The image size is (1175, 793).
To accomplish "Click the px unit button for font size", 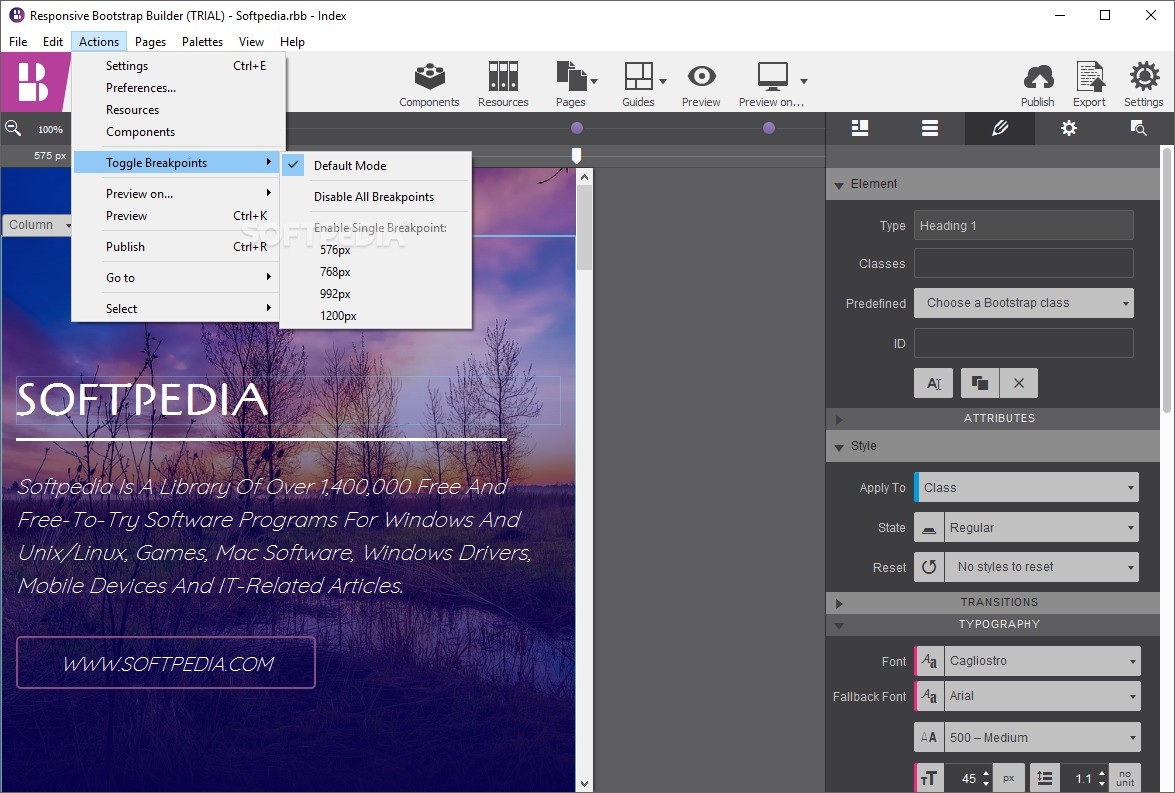I will pos(1009,779).
